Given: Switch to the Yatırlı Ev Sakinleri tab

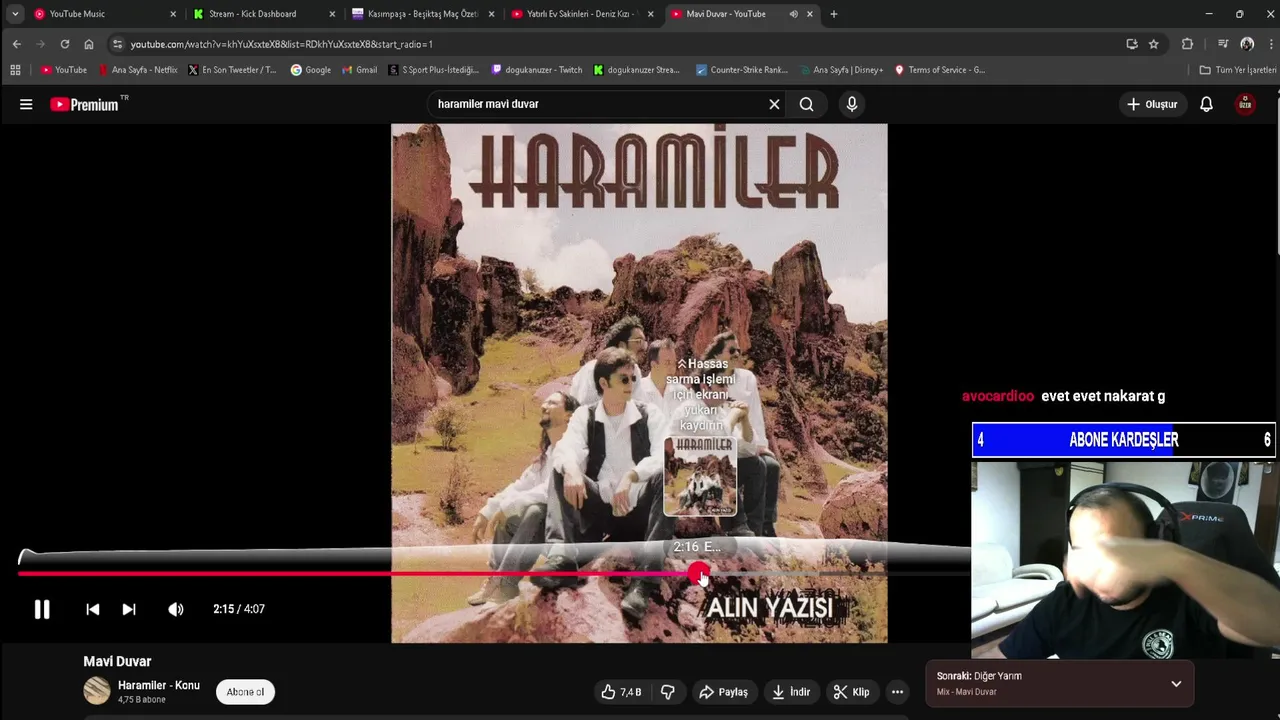Looking at the screenshot, I should [x=582, y=14].
